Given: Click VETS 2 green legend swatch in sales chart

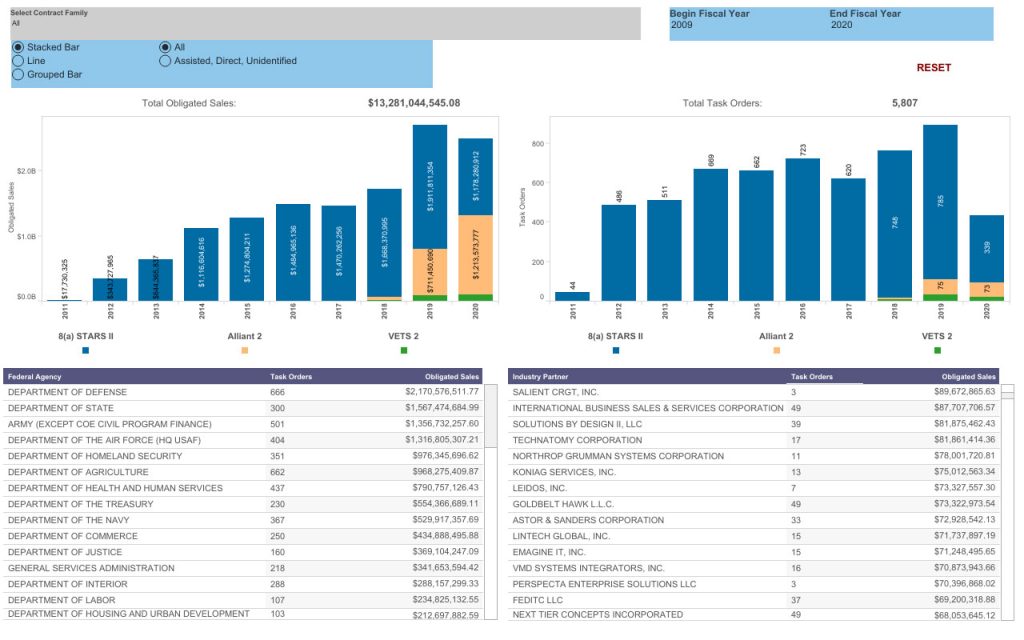Looking at the screenshot, I should click(x=404, y=351).
